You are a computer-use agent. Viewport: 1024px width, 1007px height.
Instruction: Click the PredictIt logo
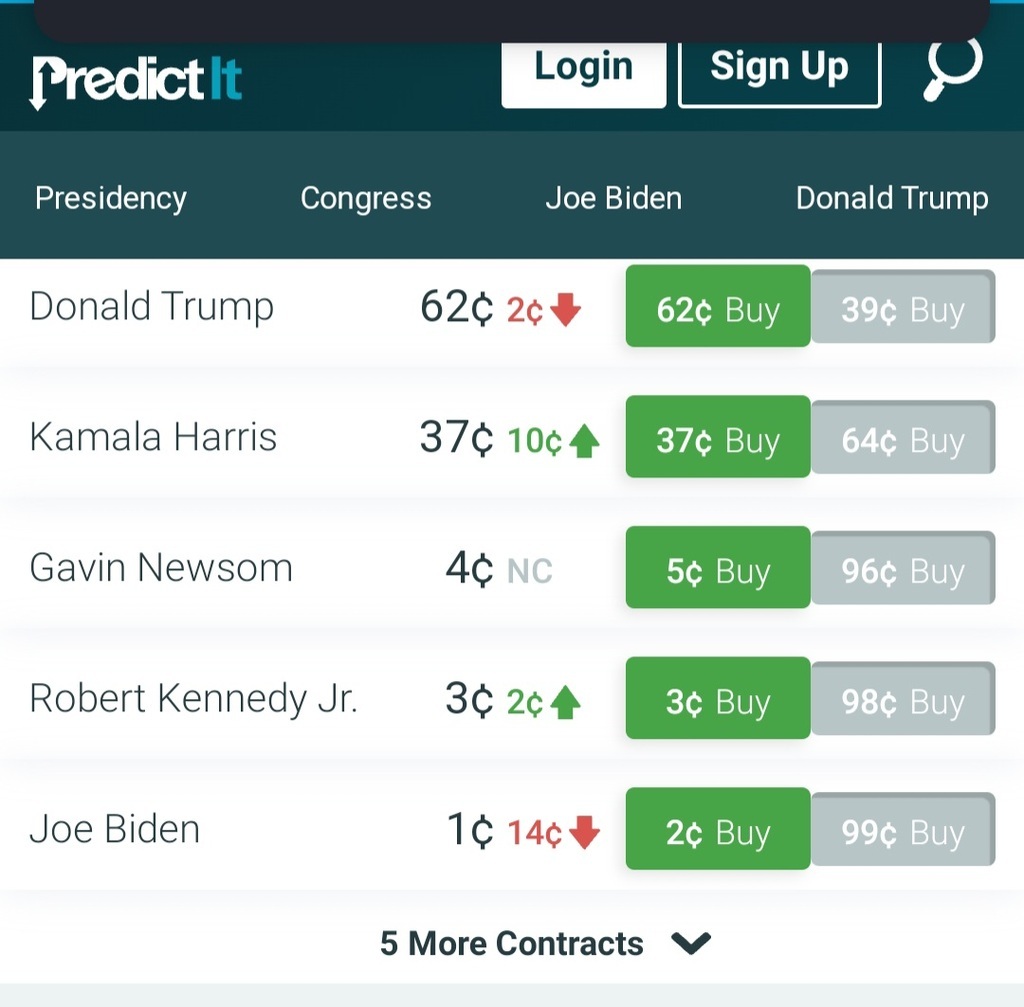[136, 82]
